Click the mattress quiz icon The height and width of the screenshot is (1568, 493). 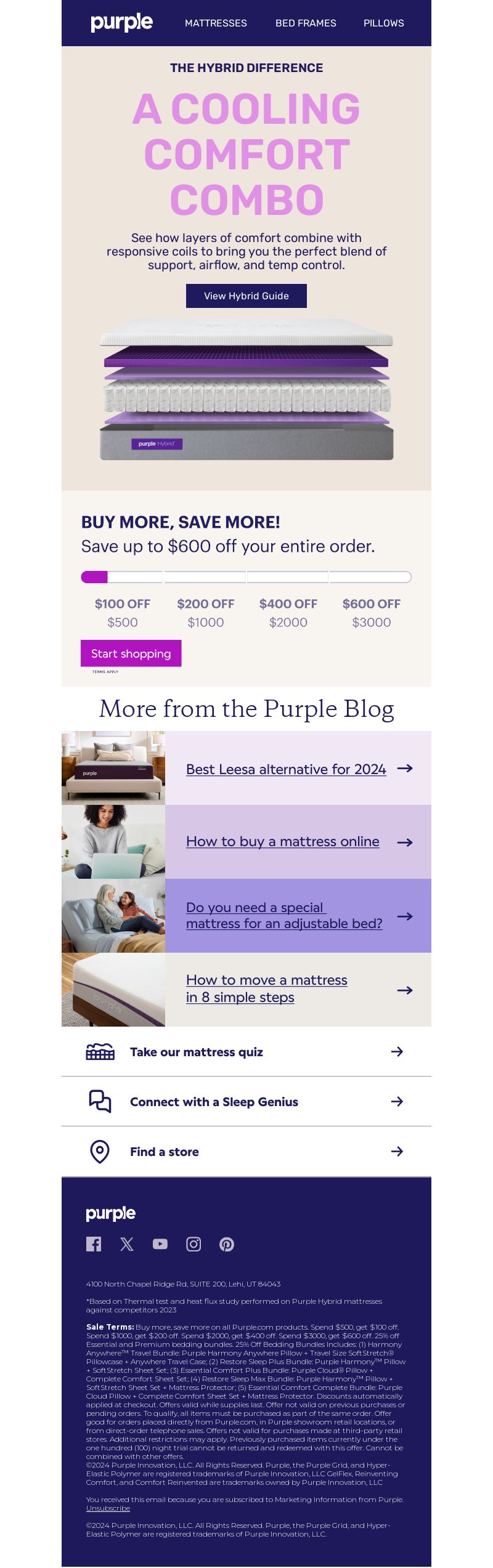pyautogui.click(x=100, y=1051)
